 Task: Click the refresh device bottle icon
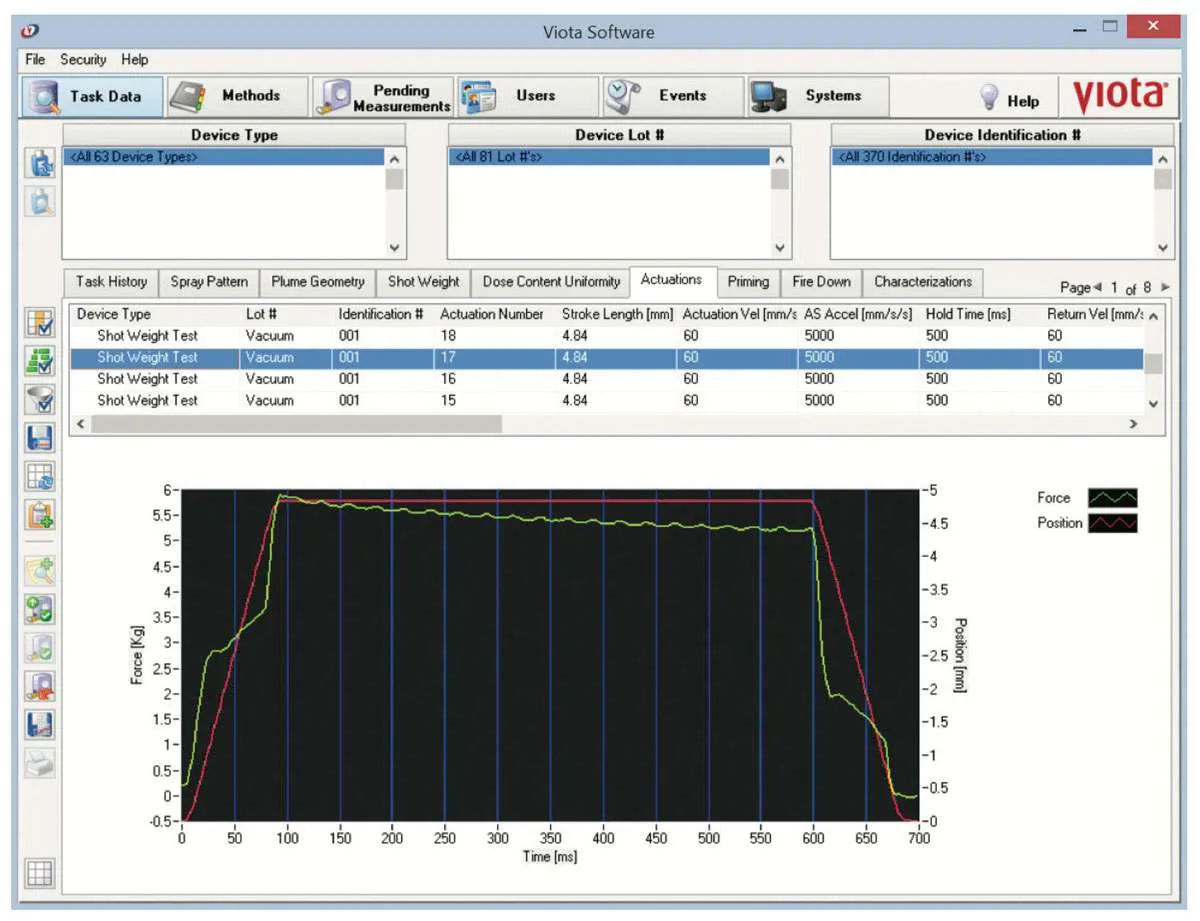point(40,164)
